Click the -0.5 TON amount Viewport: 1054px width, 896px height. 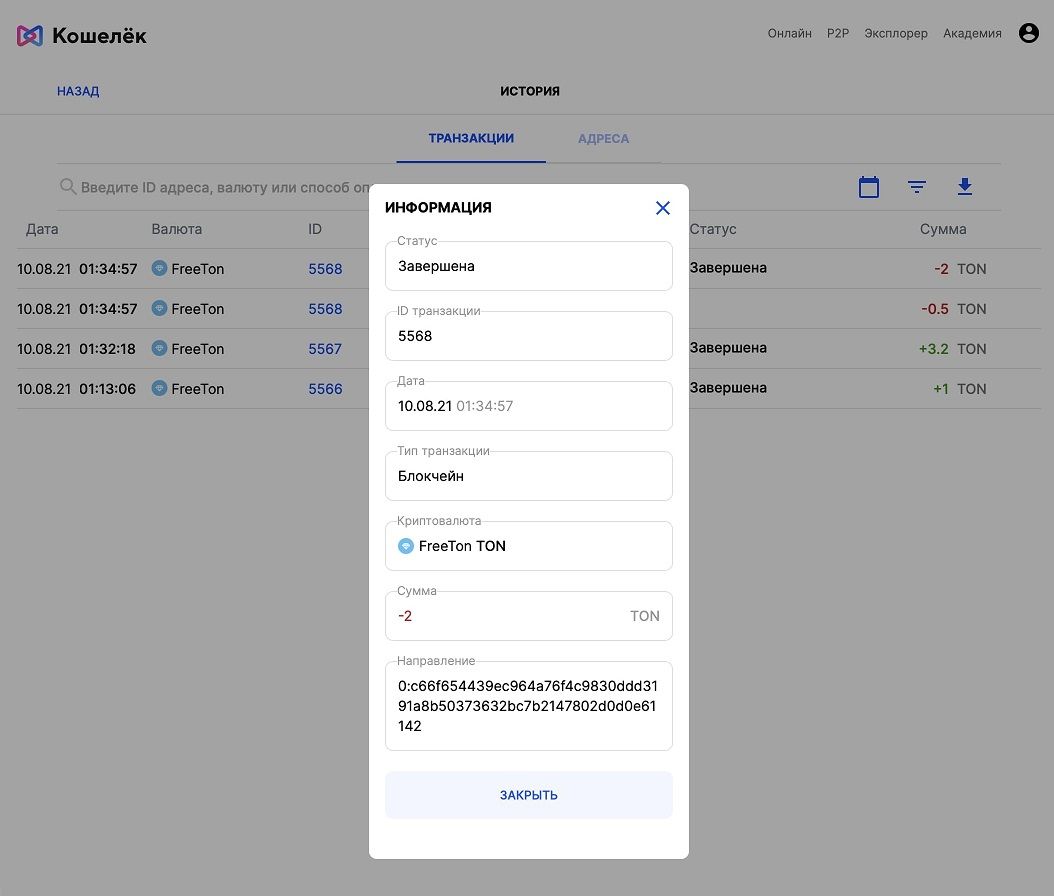(953, 309)
